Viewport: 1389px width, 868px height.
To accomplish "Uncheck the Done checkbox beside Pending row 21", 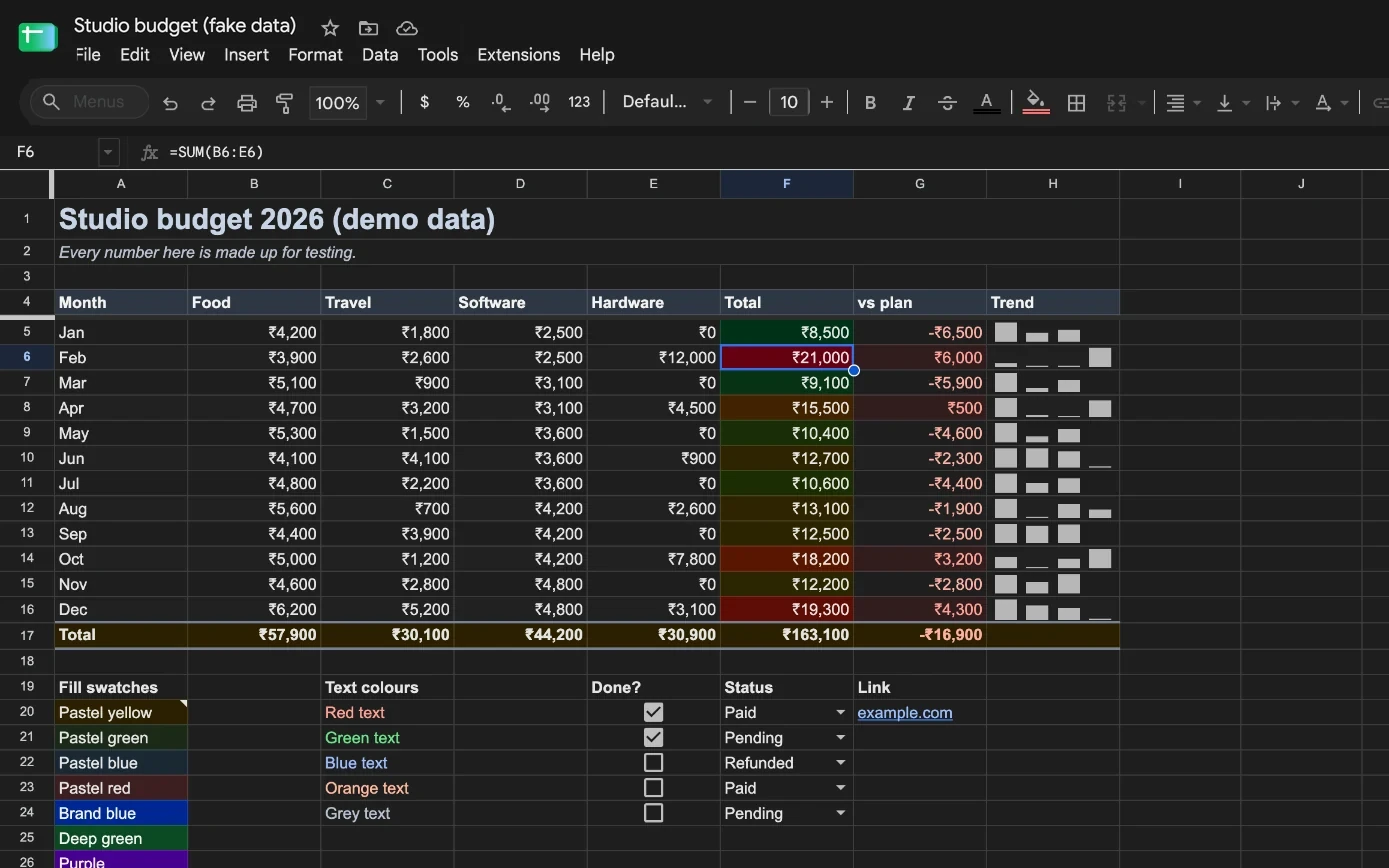I will (x=653, y=737).
